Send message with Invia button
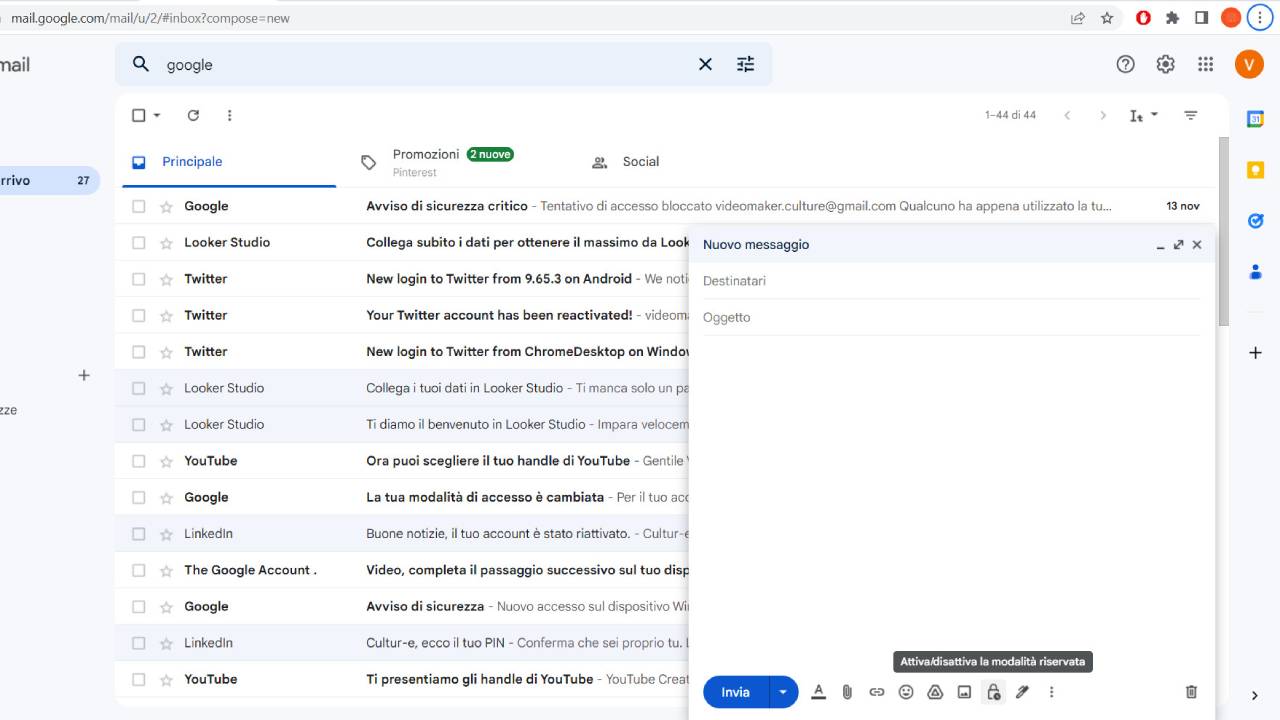The height and width of the screenshot is (720, 1280). coord(736,692)
